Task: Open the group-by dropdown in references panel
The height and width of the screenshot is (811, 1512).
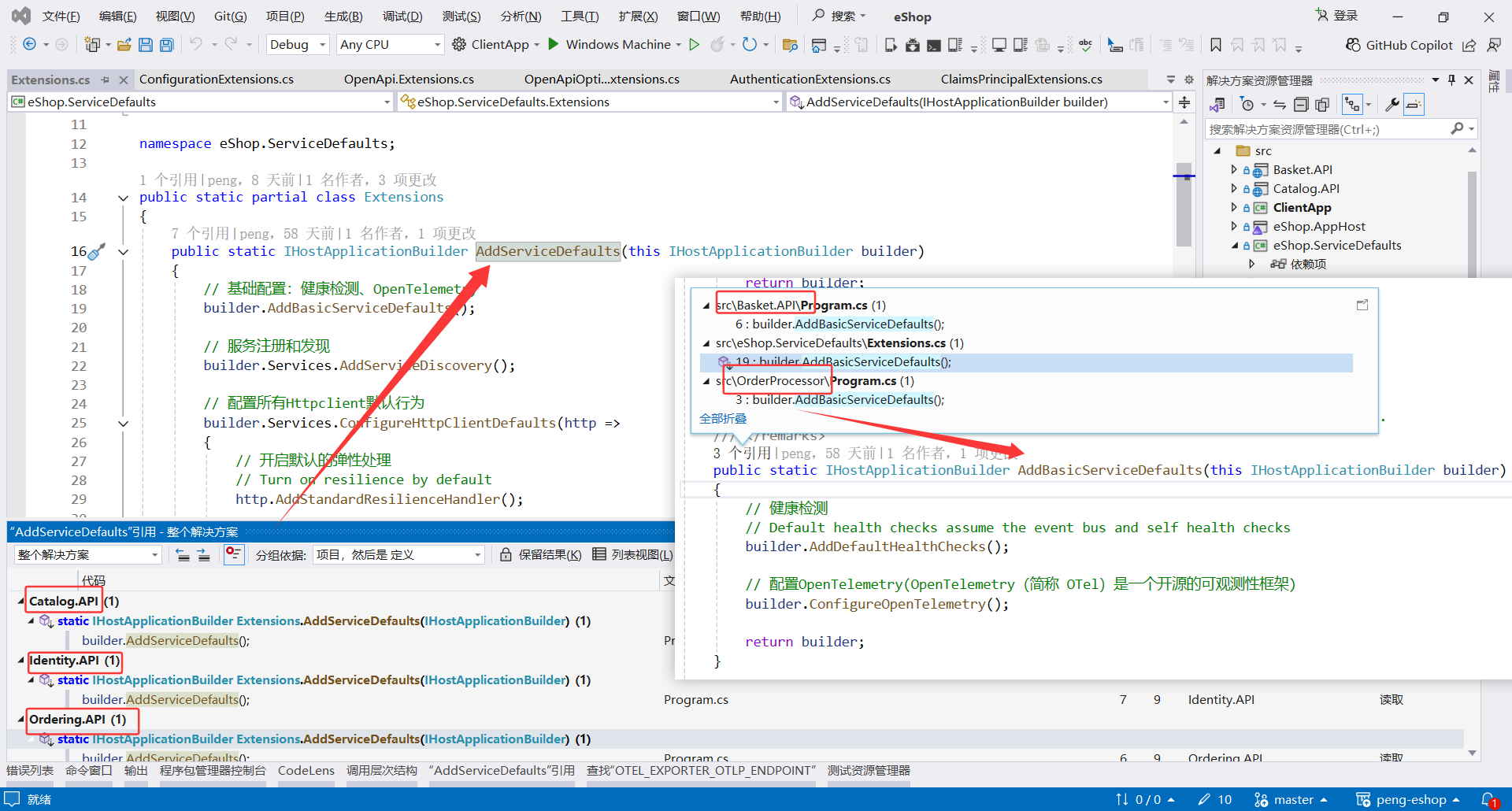Action: coord(398,555)
